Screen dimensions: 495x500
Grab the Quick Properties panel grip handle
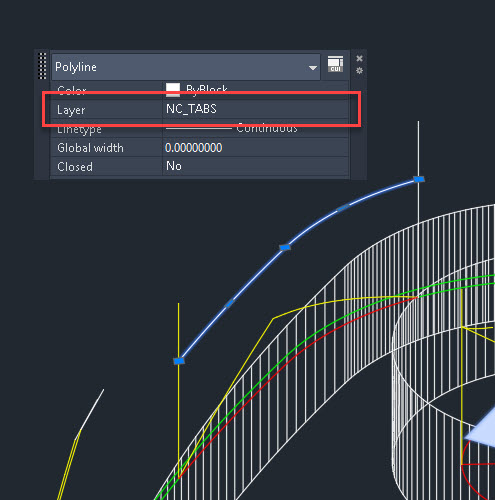[43, 66]
